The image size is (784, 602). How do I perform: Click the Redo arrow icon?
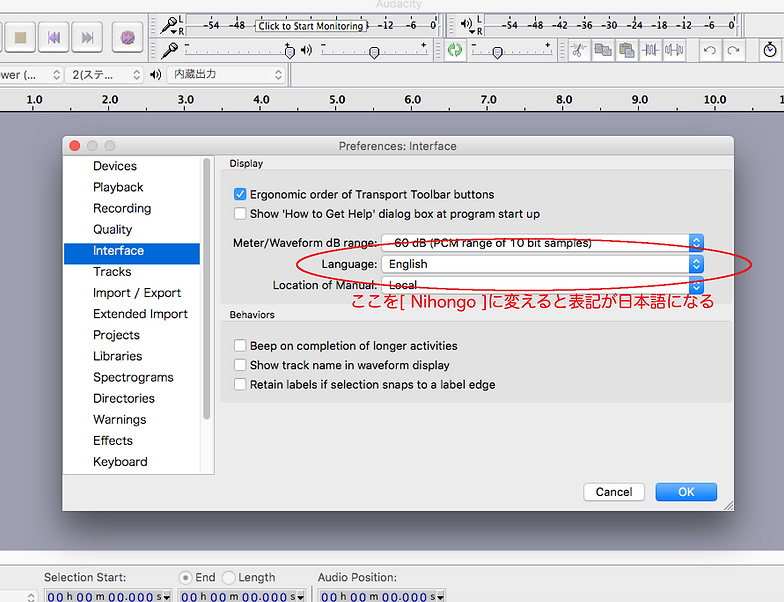[x=733, y=50]
